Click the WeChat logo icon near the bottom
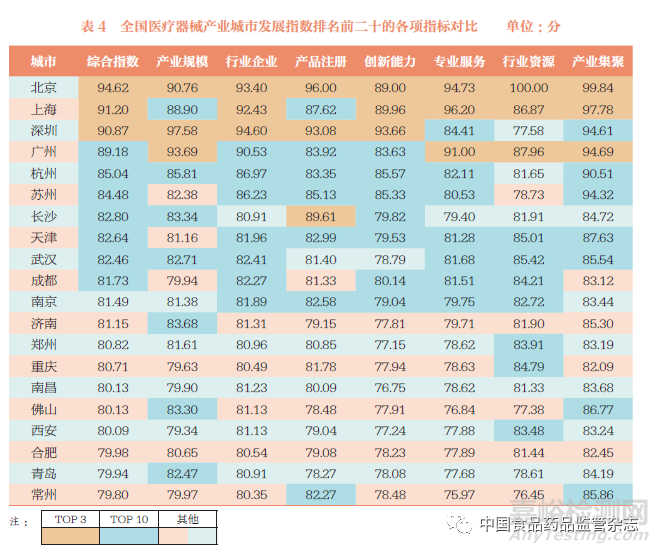 458,524
